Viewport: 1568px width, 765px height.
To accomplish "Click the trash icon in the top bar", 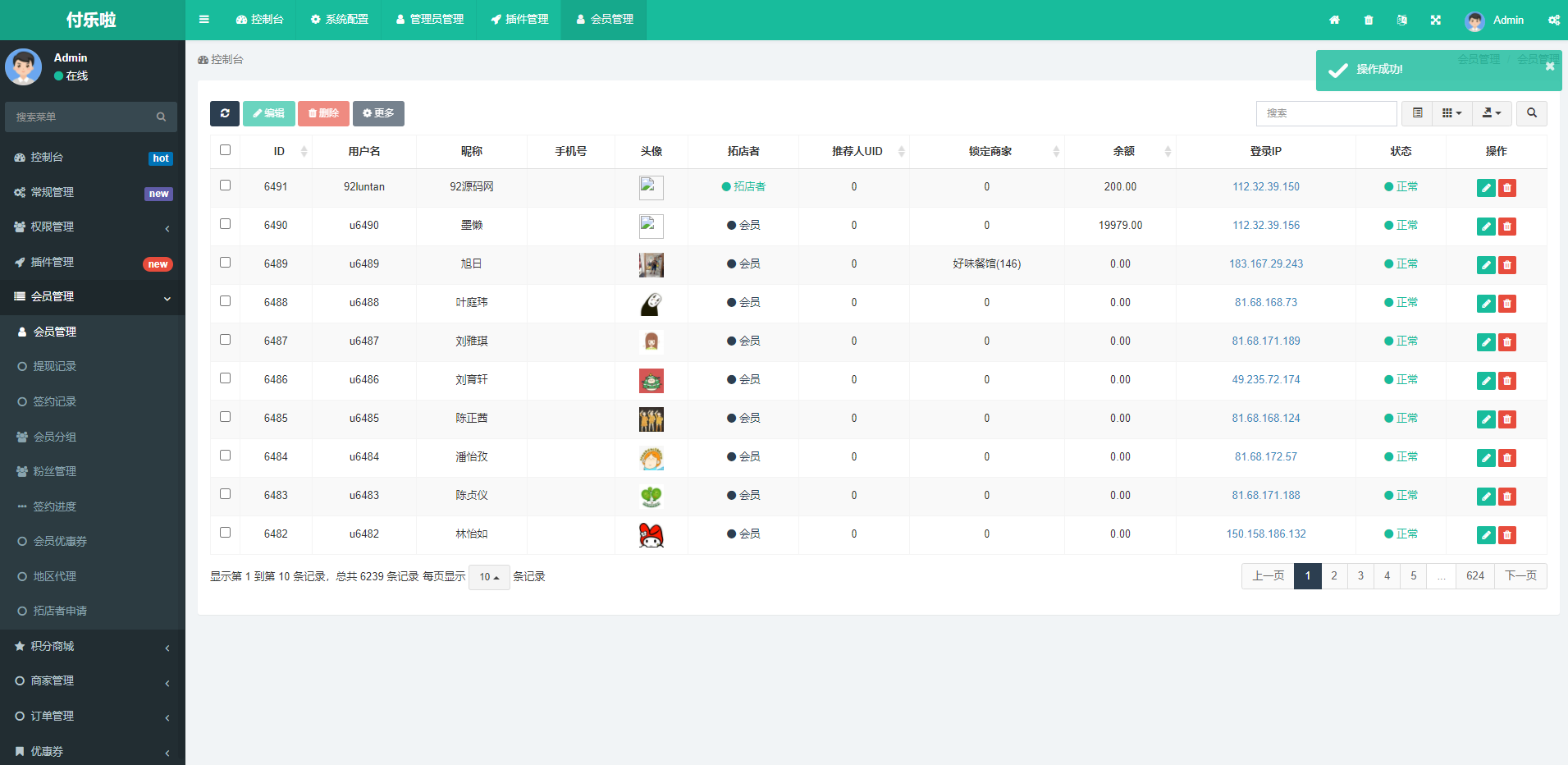I will coord(1368,20).
